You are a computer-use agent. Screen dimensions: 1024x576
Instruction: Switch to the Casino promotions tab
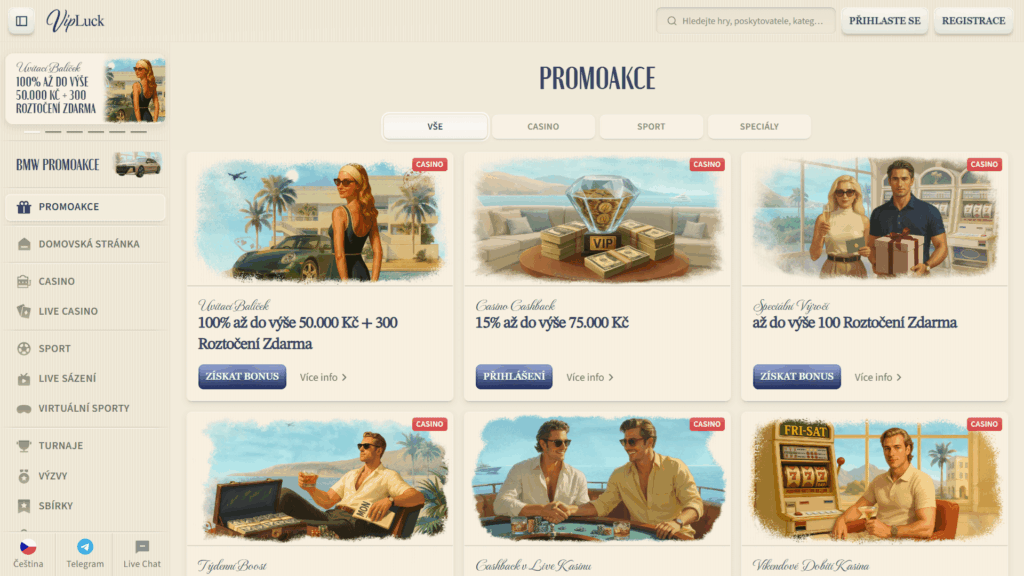point(543,127)
